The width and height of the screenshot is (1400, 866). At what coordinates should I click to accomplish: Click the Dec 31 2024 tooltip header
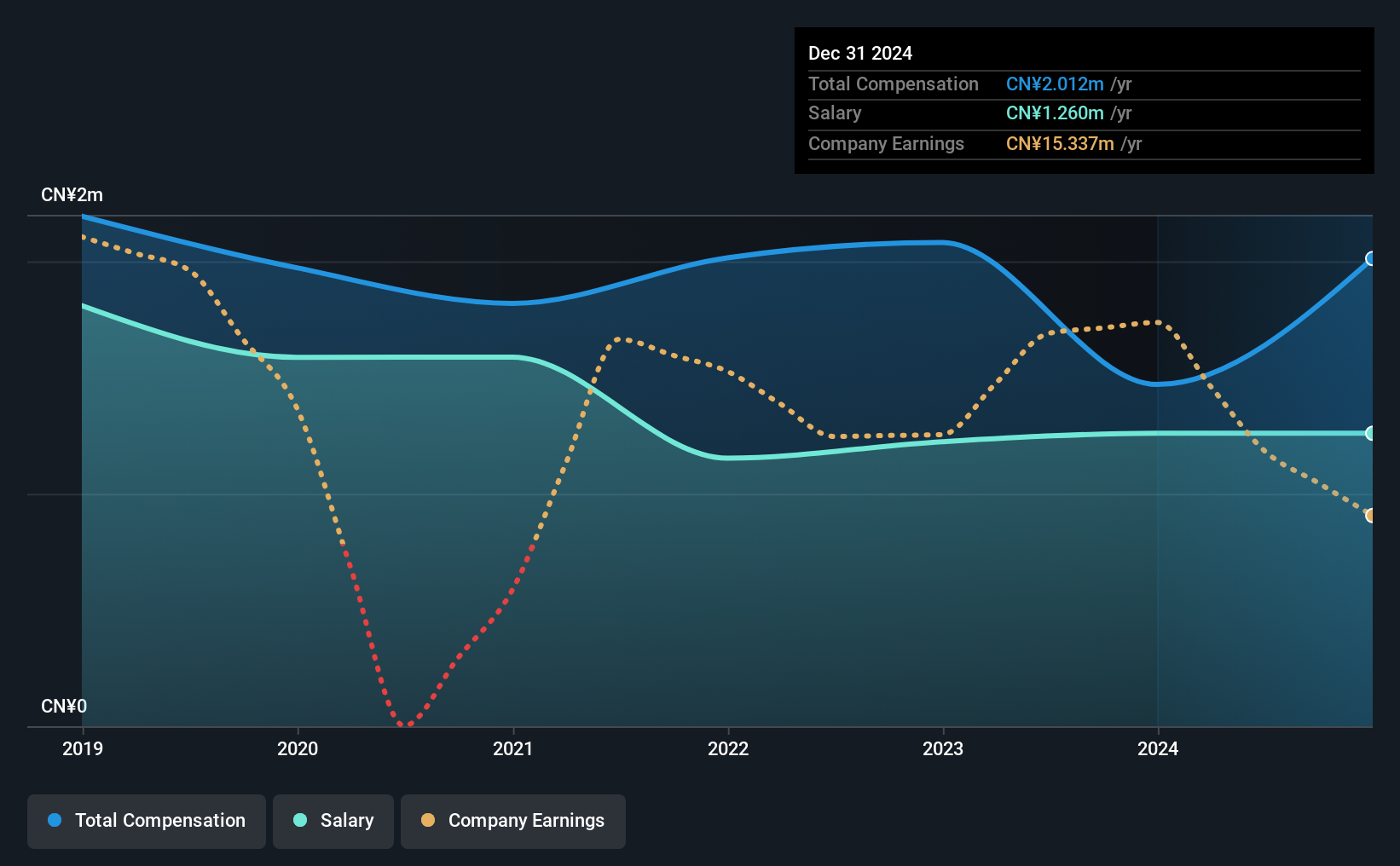(860, 53)
